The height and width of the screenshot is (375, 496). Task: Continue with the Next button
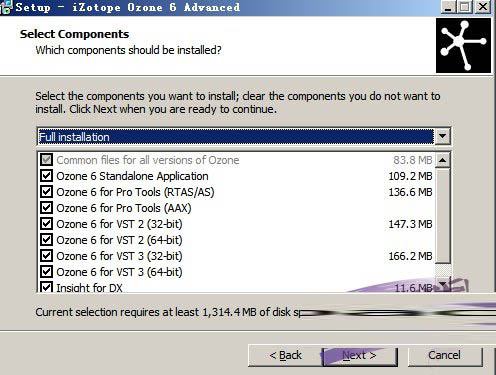coord(359,356)
